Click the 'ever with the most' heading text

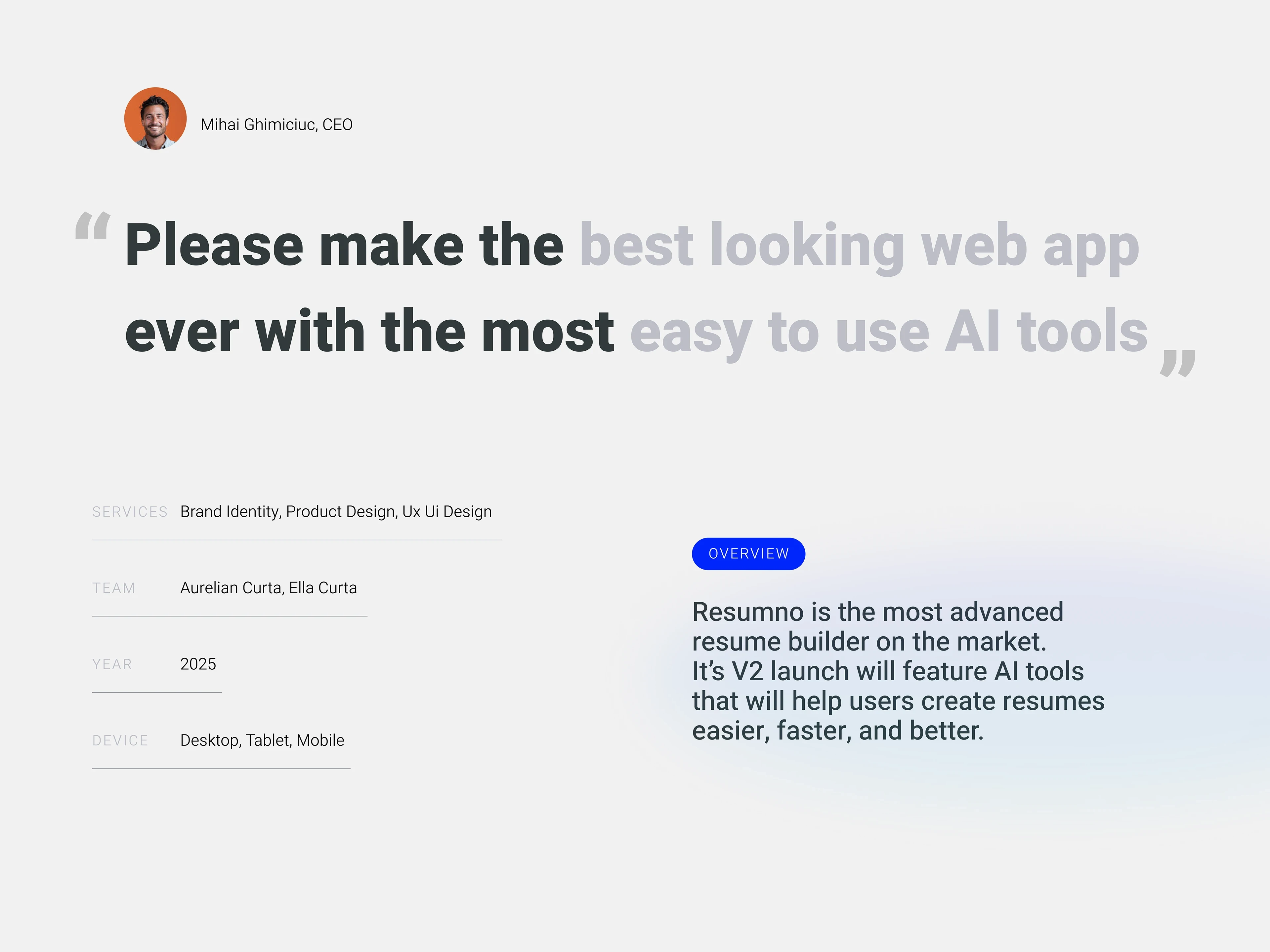[x=369, y=332]
